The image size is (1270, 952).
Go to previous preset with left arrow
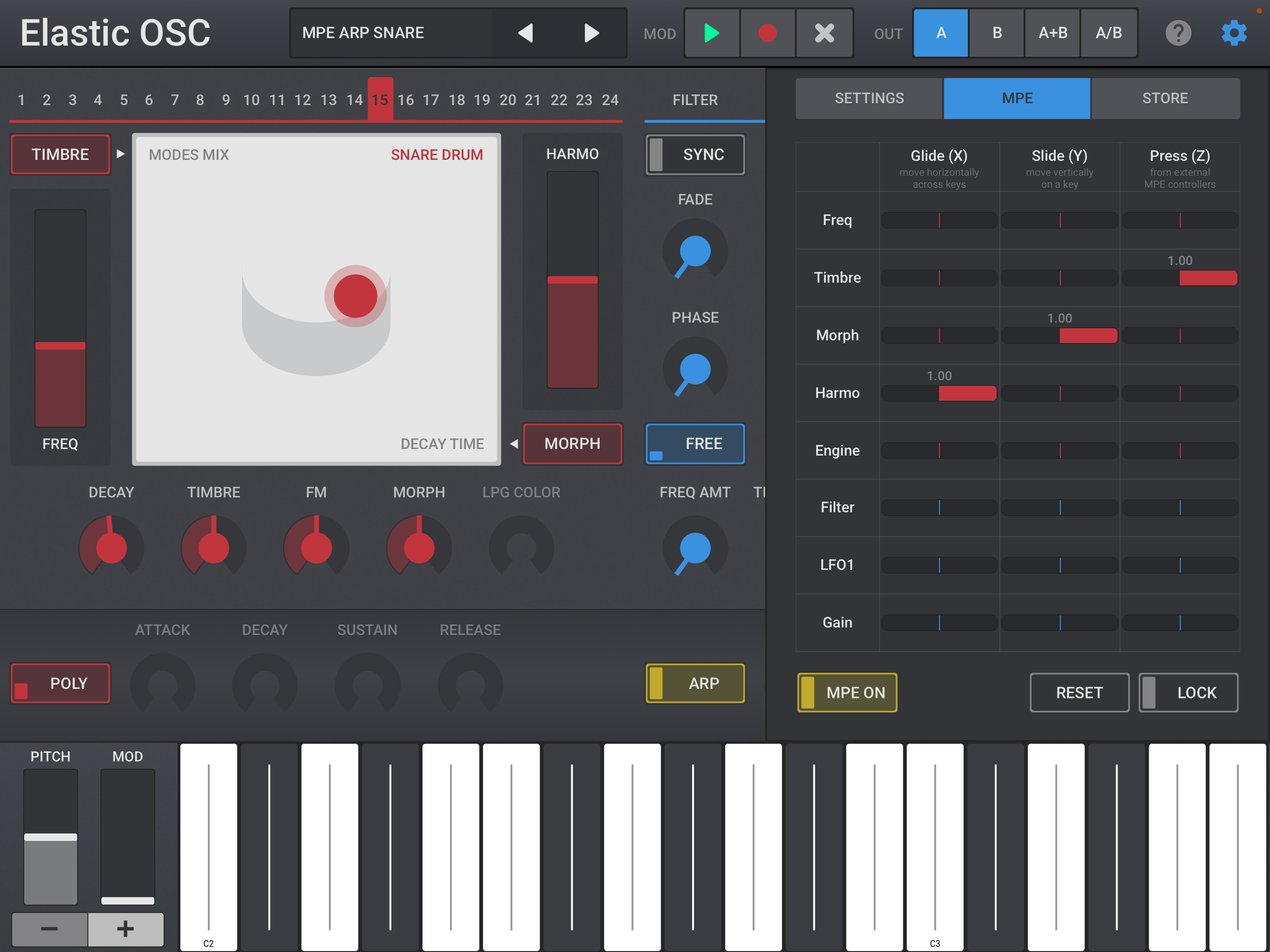click(x=525, y=33)
